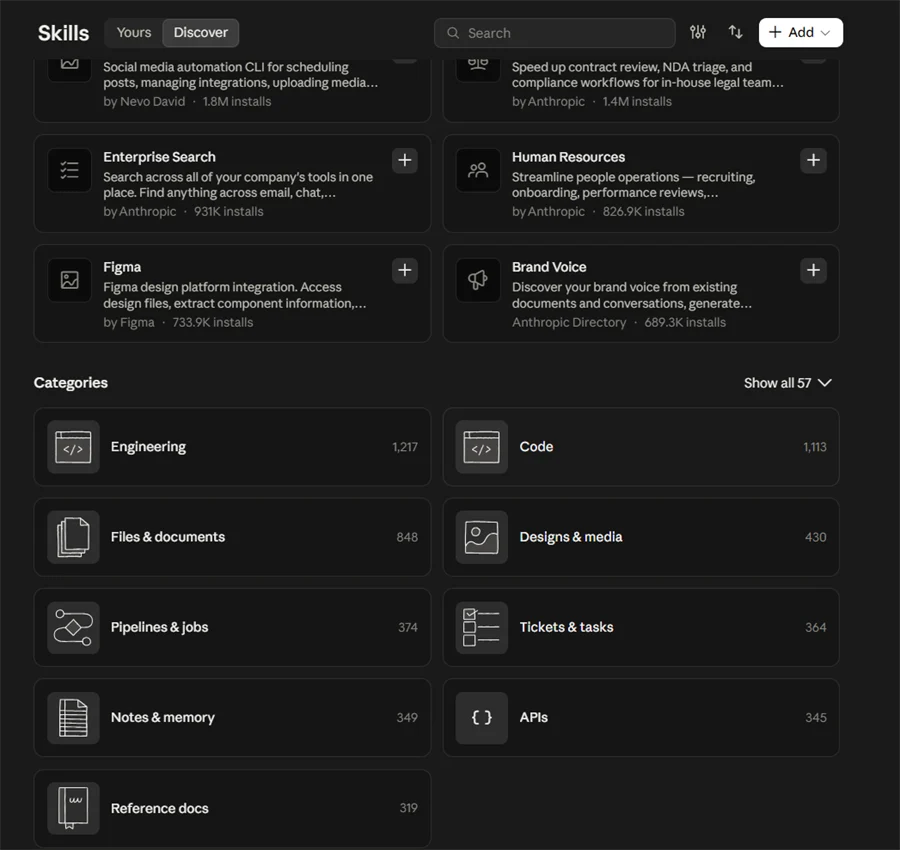
Task: Click the Categories section heading
Action: (x=71, y=383)
